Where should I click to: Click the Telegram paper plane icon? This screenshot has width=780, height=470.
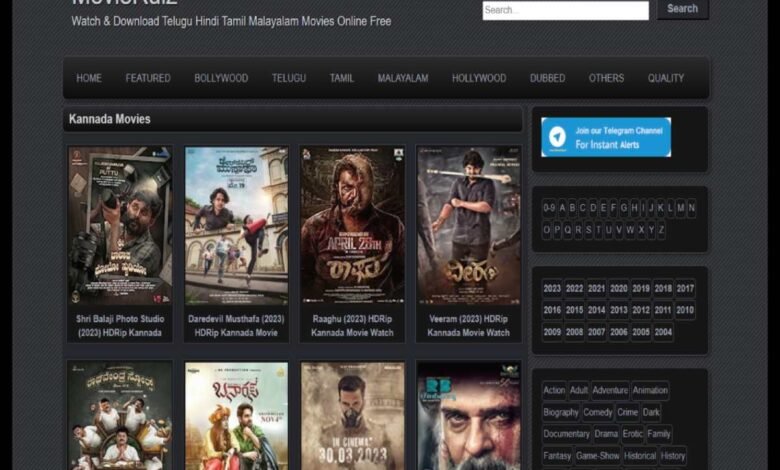tap(558, 137)
